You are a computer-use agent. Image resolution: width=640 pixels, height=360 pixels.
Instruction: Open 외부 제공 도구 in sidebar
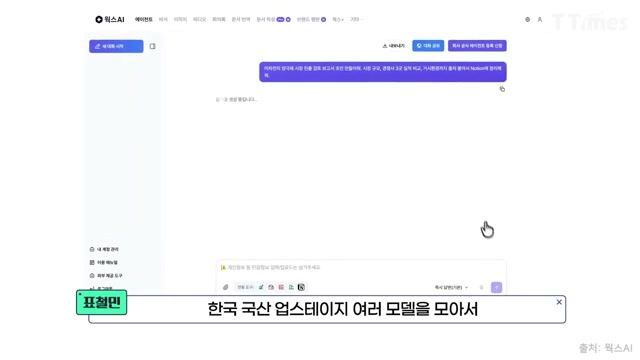(106, 276)
